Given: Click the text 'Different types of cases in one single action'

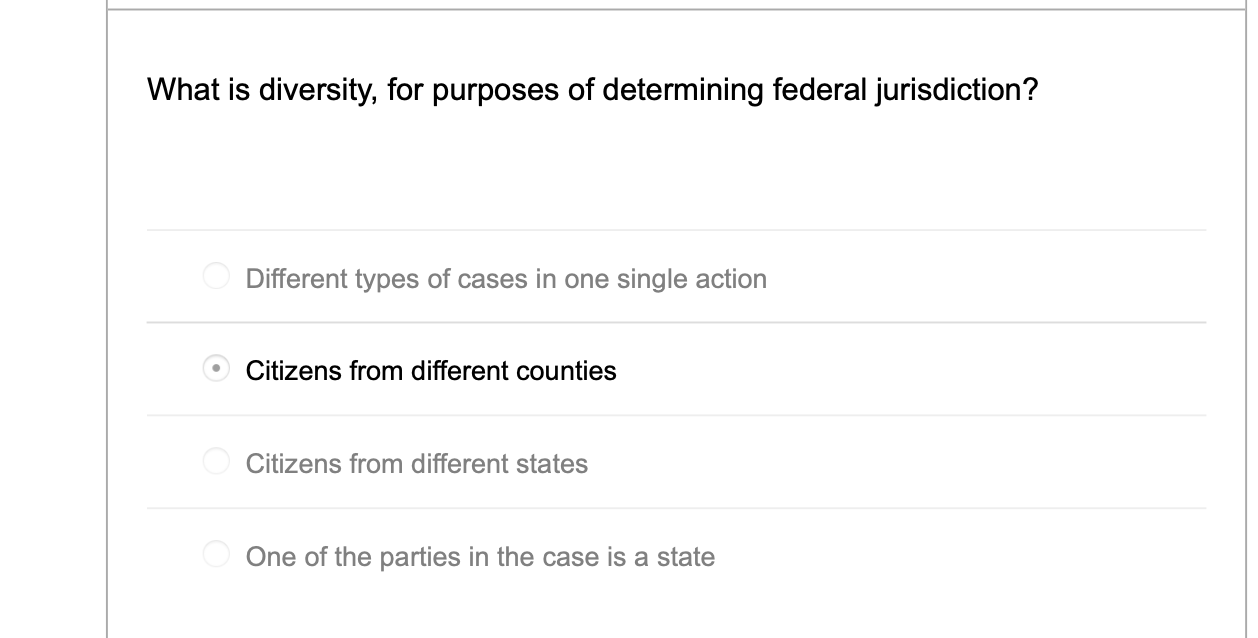Looking at the screenshot, I should pos(505,278).
